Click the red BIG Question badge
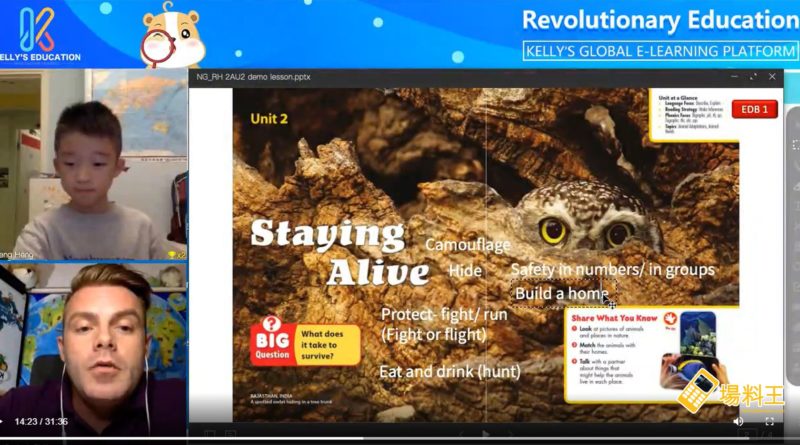The width and height of the screenshot is (800, 445). click(273, 342)
